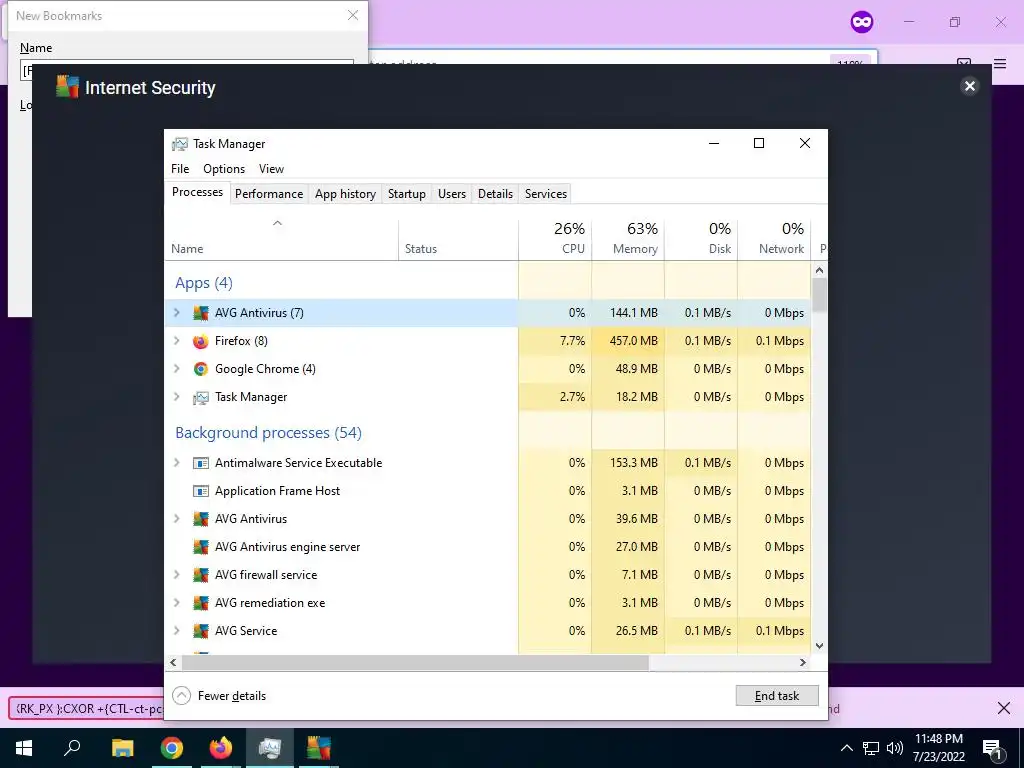The width and height of the screenshot is (1024, 768).
Task: Open the Options menu
Action: coord(224,168)
